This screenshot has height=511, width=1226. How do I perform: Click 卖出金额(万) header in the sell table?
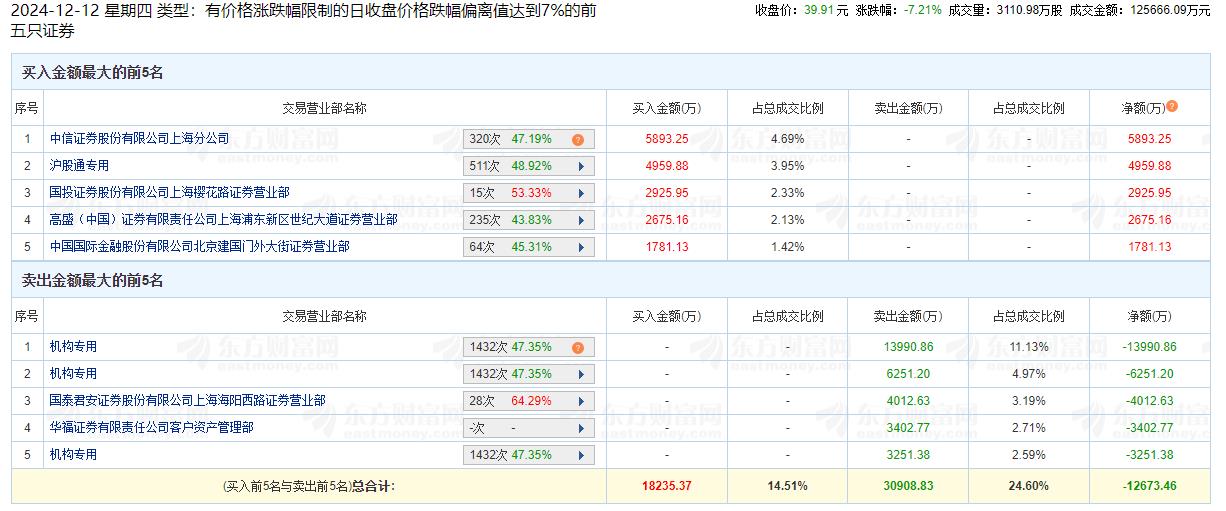[x=908, y=316]
